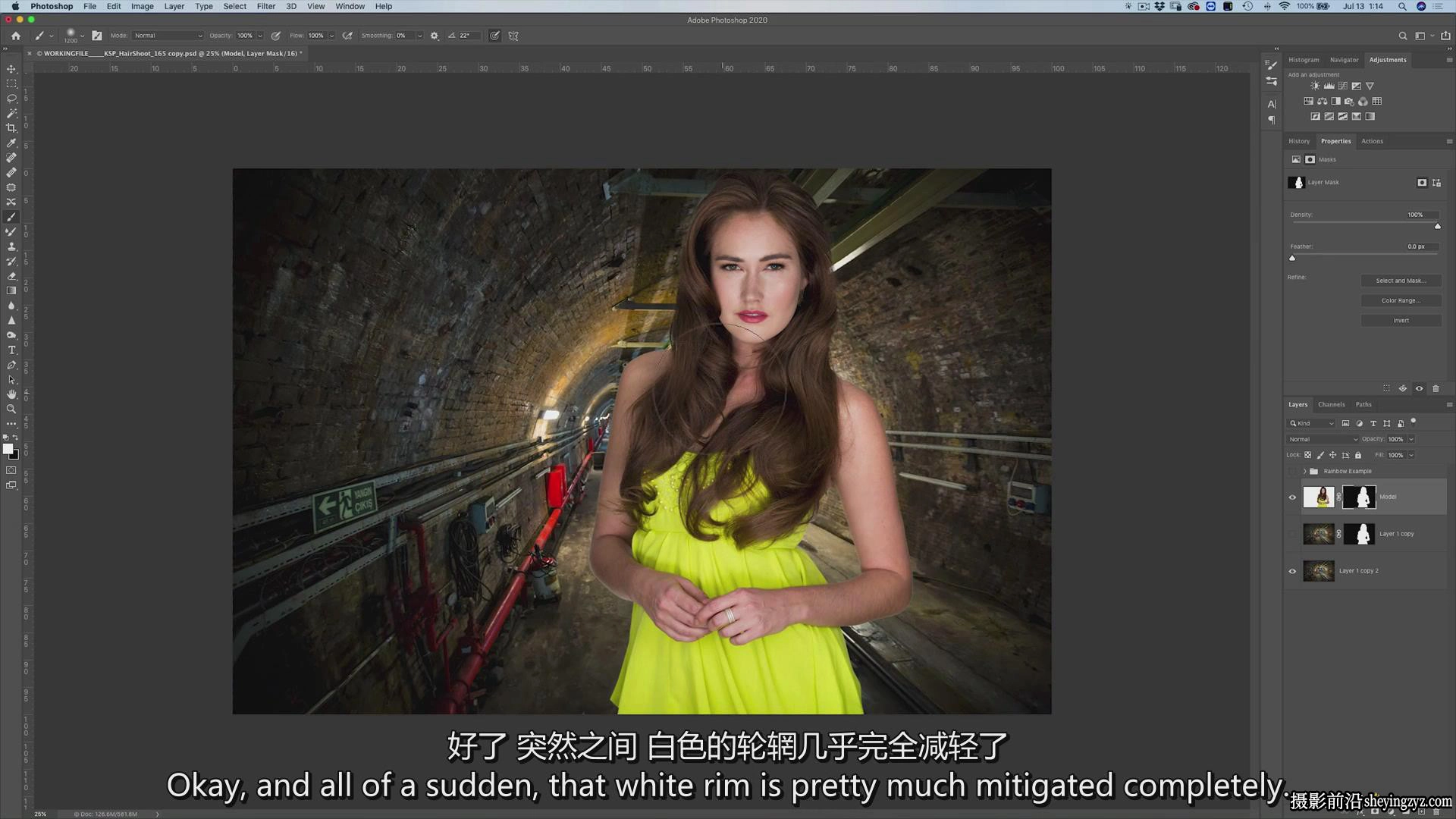The height and width of the screenshot is (819, 1456).
Task: Select the Rectangular Marquee tool
Action: (x=11, y=83)
